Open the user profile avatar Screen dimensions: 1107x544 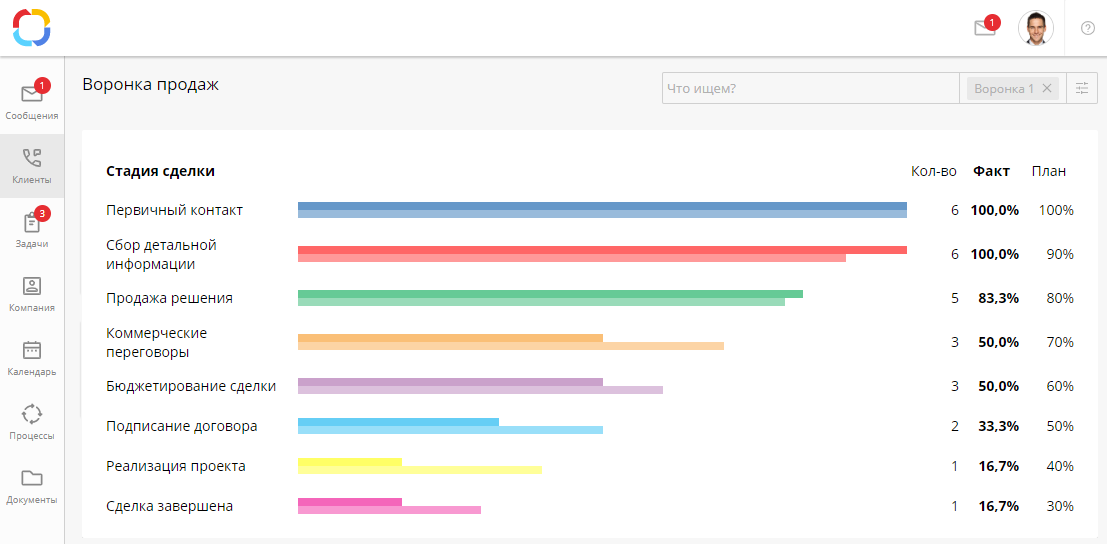tap(1035, 28)
